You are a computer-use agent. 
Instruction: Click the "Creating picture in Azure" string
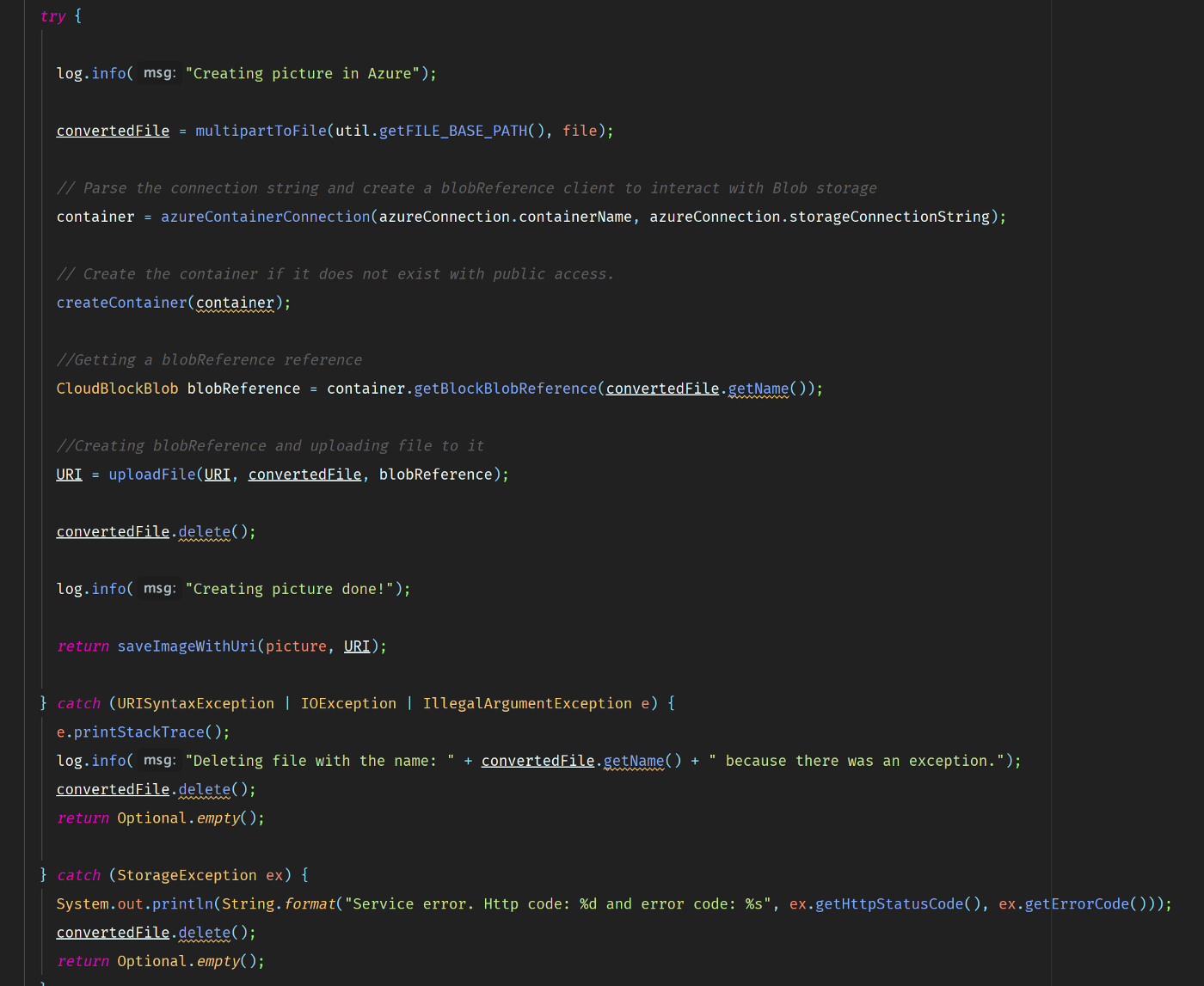(x=302, y=74)
